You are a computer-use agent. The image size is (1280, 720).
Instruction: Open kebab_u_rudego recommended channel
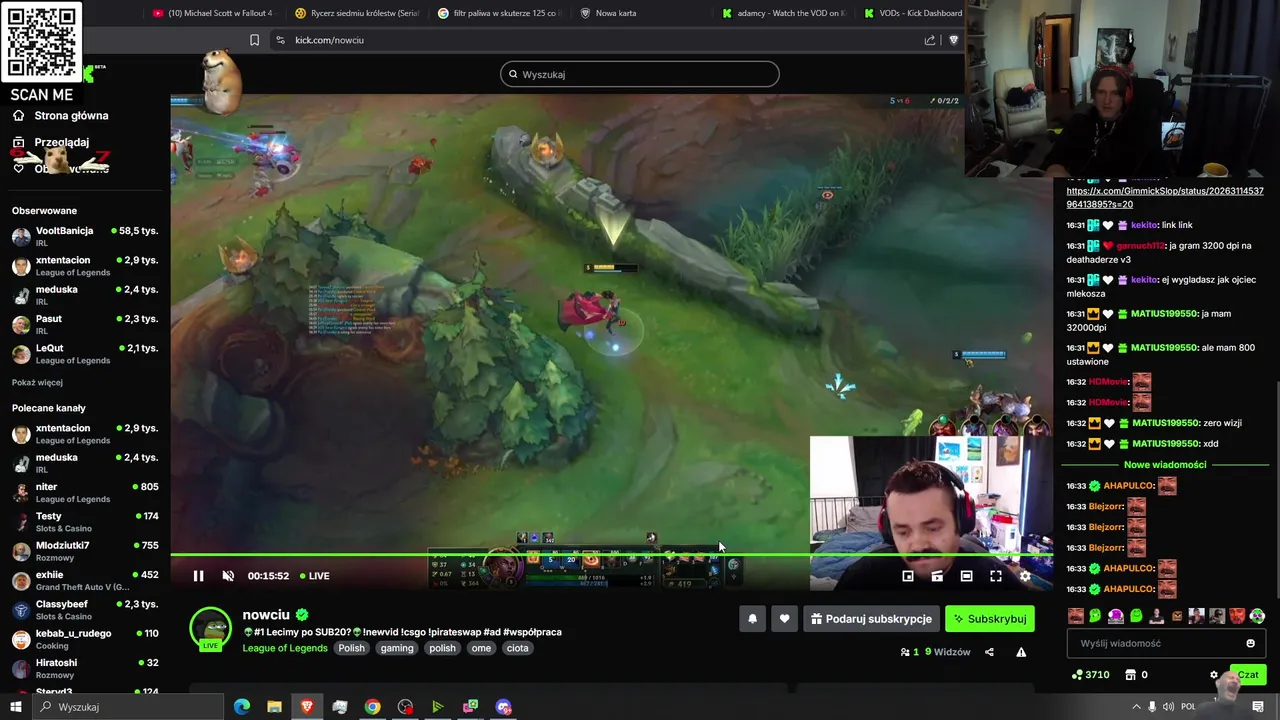pyautogui.click(x=85, y=639)
